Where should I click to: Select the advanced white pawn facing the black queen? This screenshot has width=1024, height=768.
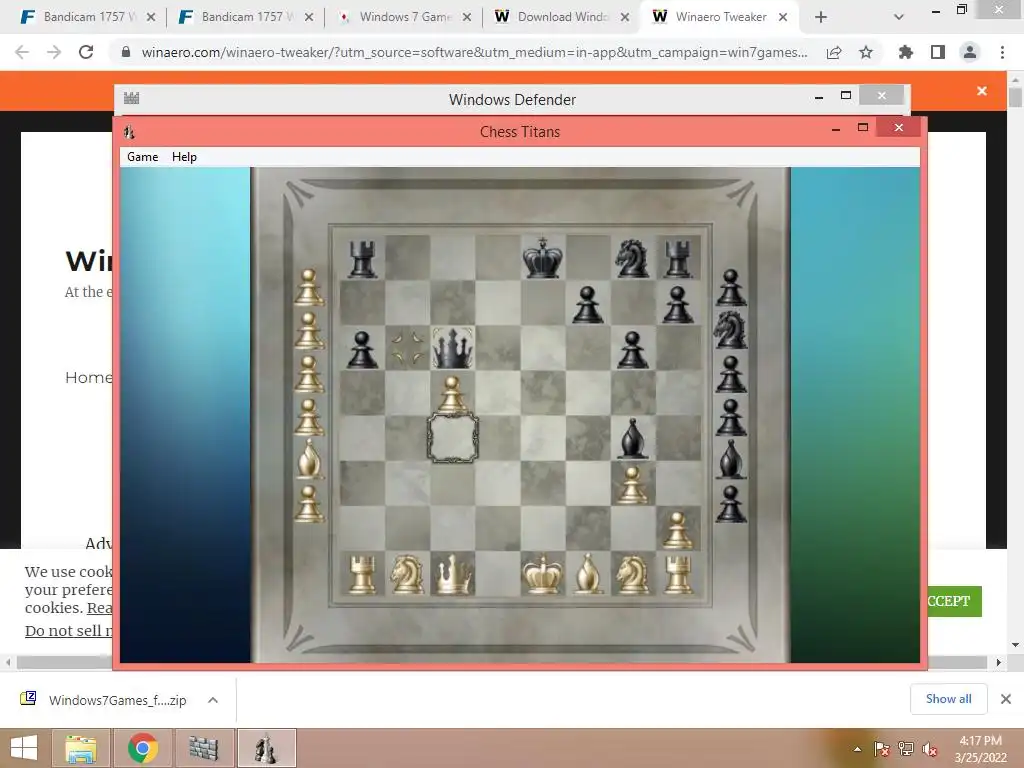click(453, 395)
